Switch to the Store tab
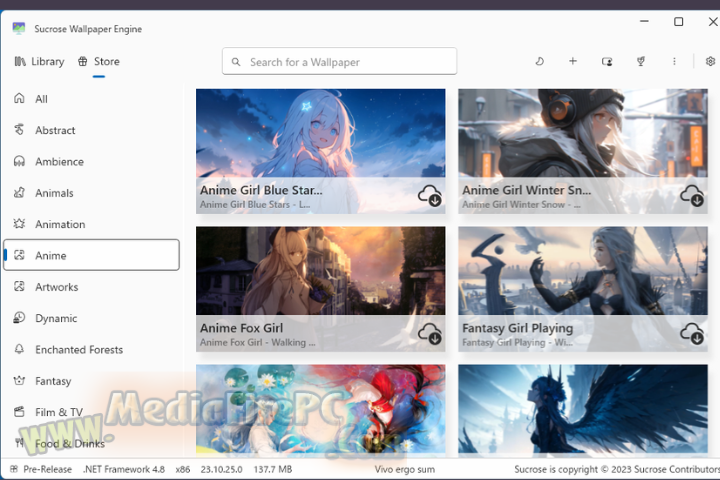Viewport: 720px width, 480px height. click(99, 62)
